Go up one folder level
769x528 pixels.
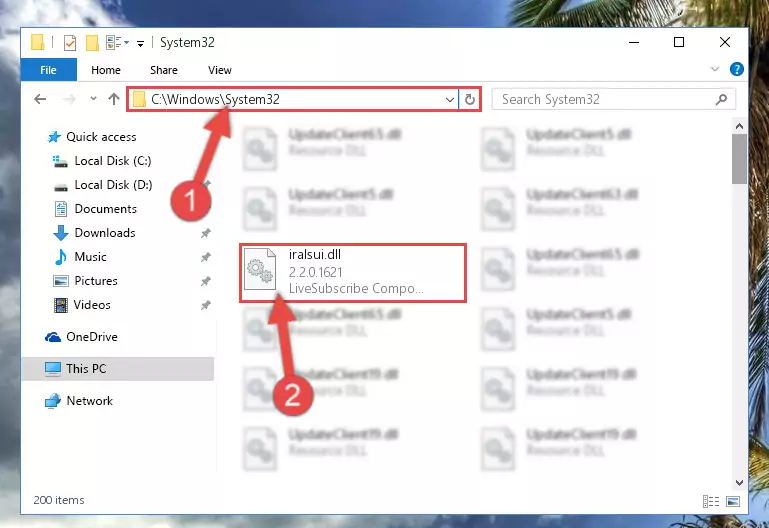114,99
